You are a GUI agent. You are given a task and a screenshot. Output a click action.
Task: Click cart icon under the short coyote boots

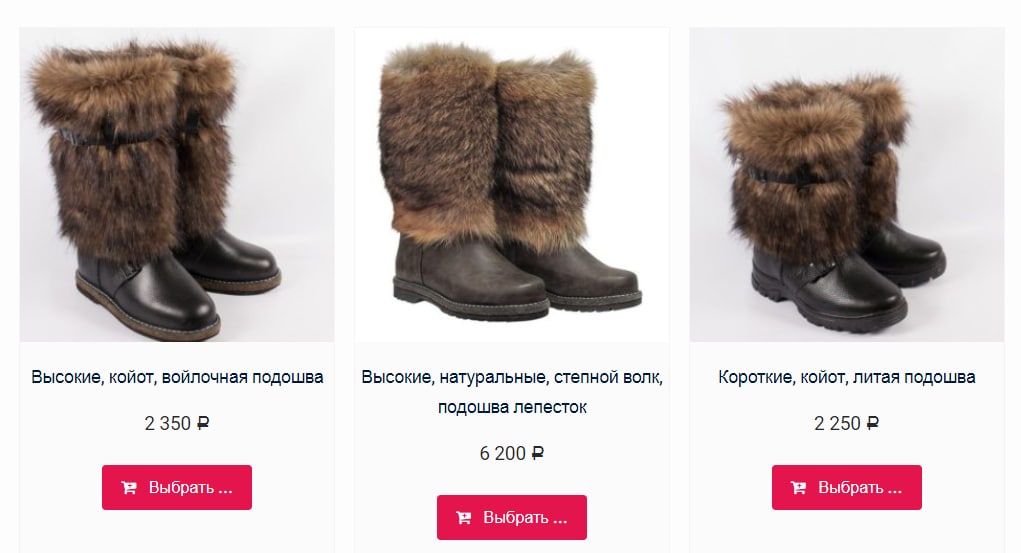coord(798,487)
